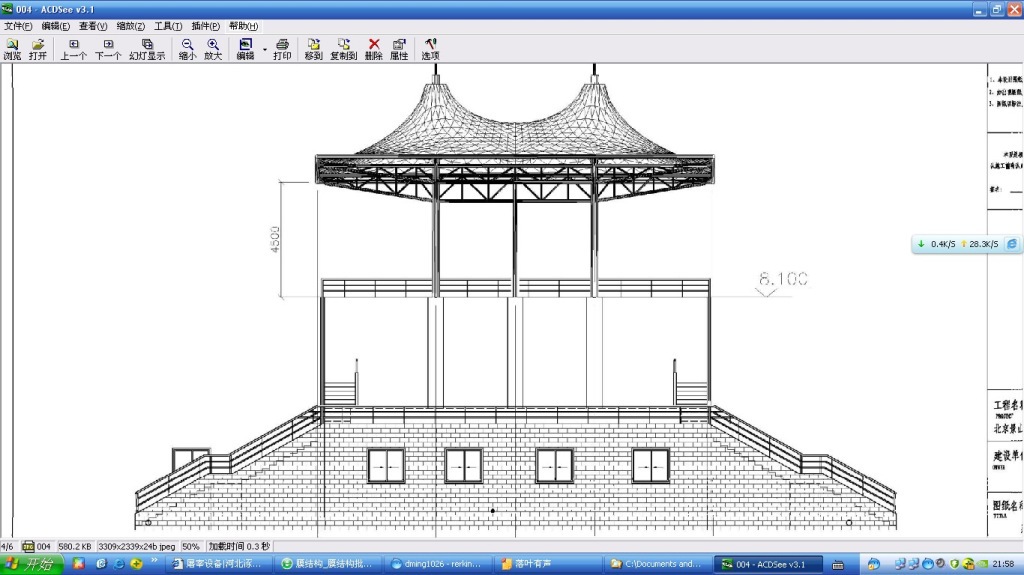Viewport: 1024px width, 575px height.
Task: Click the Copy to (复制到) icon
Action: click(x=343, y=49)
